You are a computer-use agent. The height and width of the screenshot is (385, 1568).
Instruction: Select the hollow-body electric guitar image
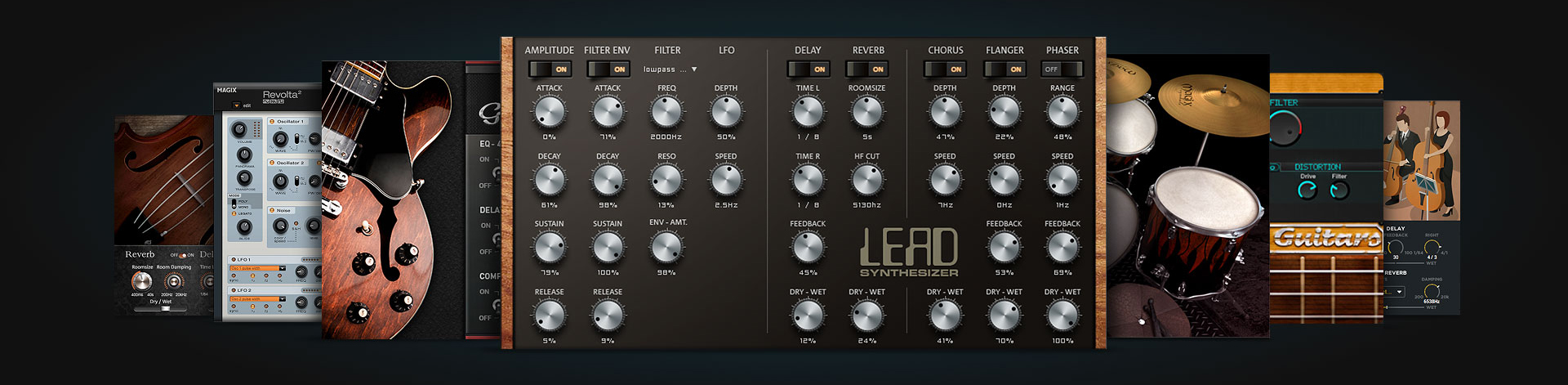[394, 199]
